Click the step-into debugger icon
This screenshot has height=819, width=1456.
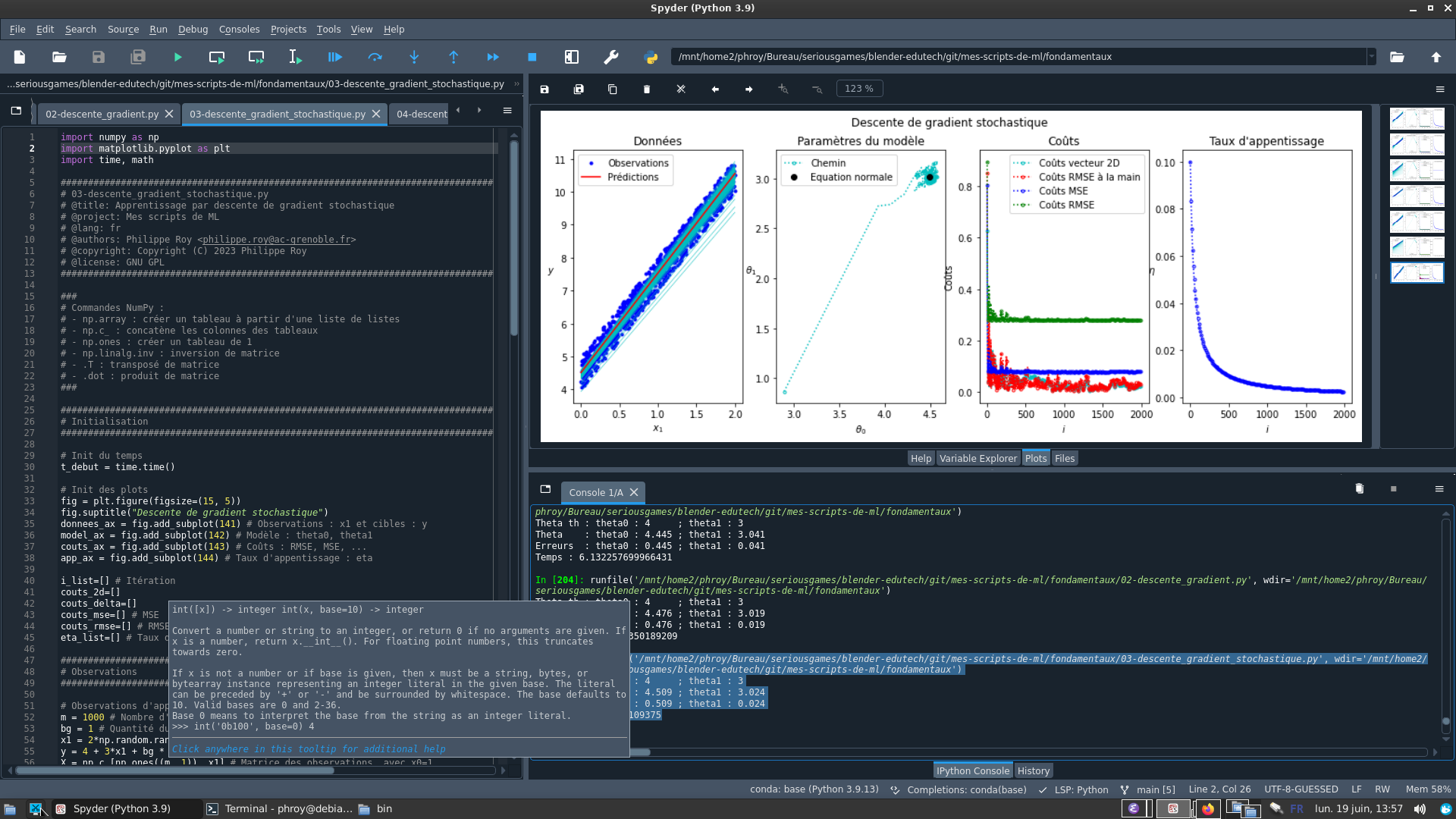pyautogui.click(x=414, y=57)
